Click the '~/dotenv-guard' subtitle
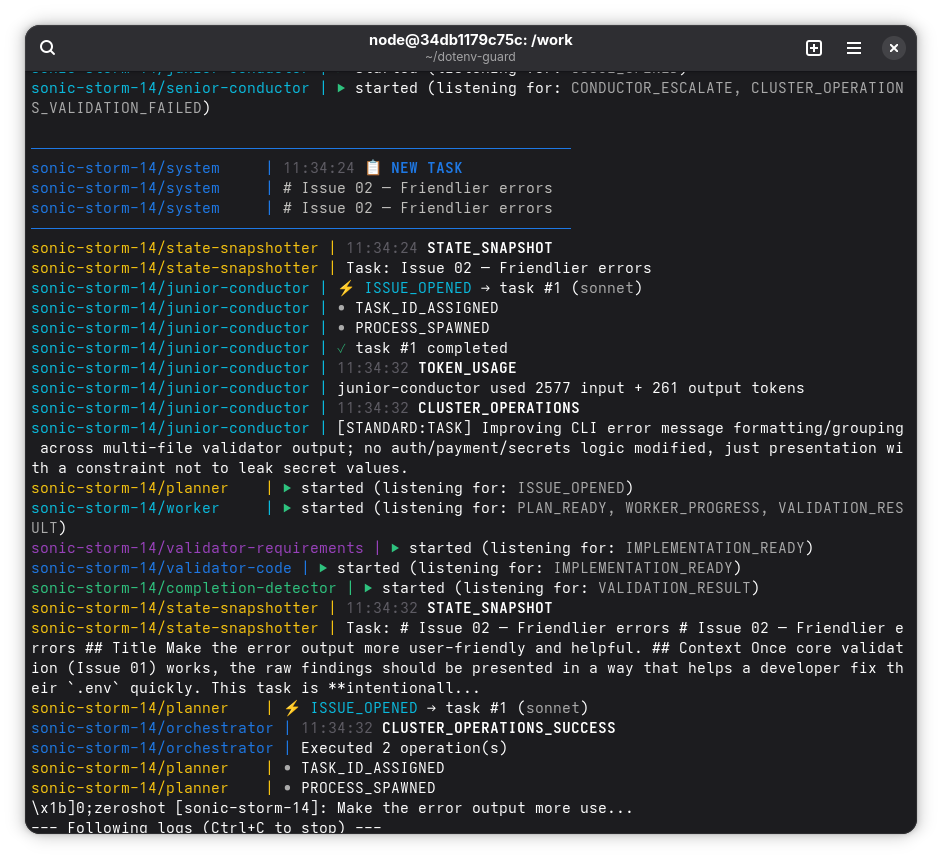 (x=470, y=57)
